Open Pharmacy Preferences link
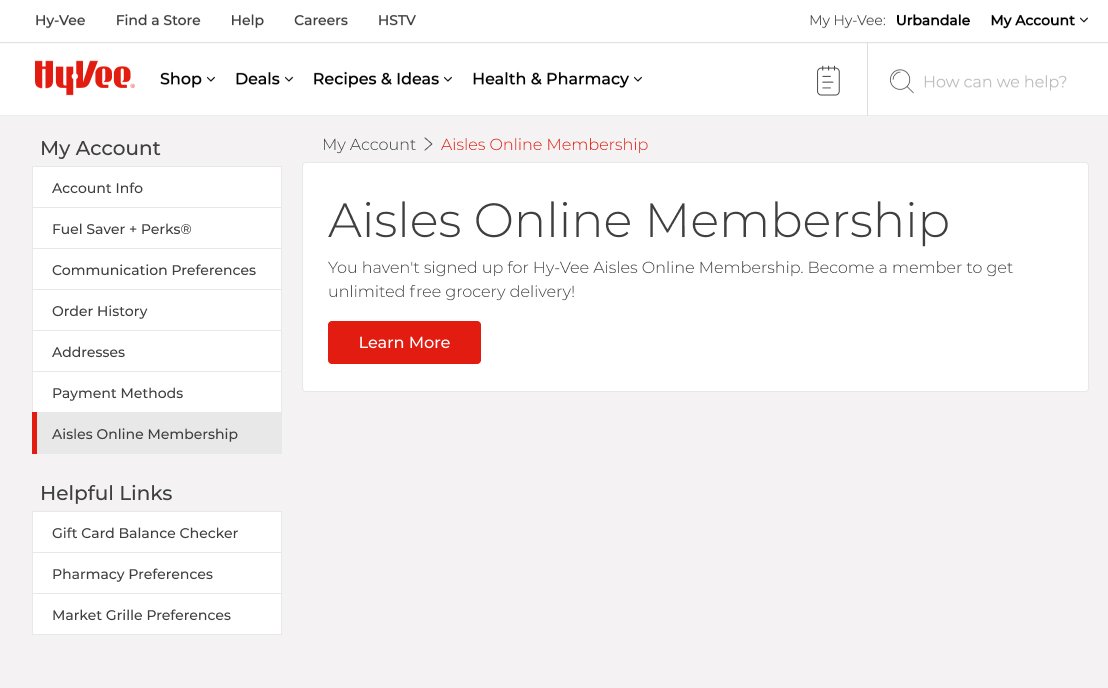 point(157,574)
